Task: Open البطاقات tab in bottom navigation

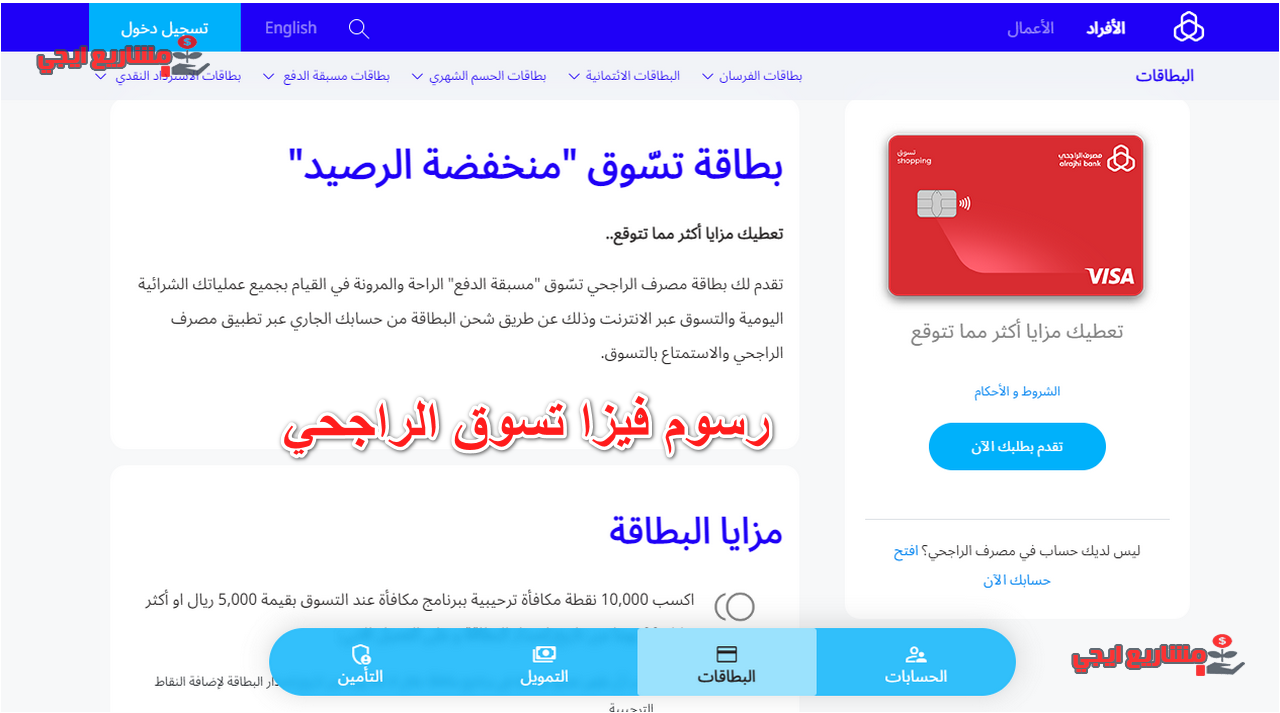Action: [x=727, y=662]
